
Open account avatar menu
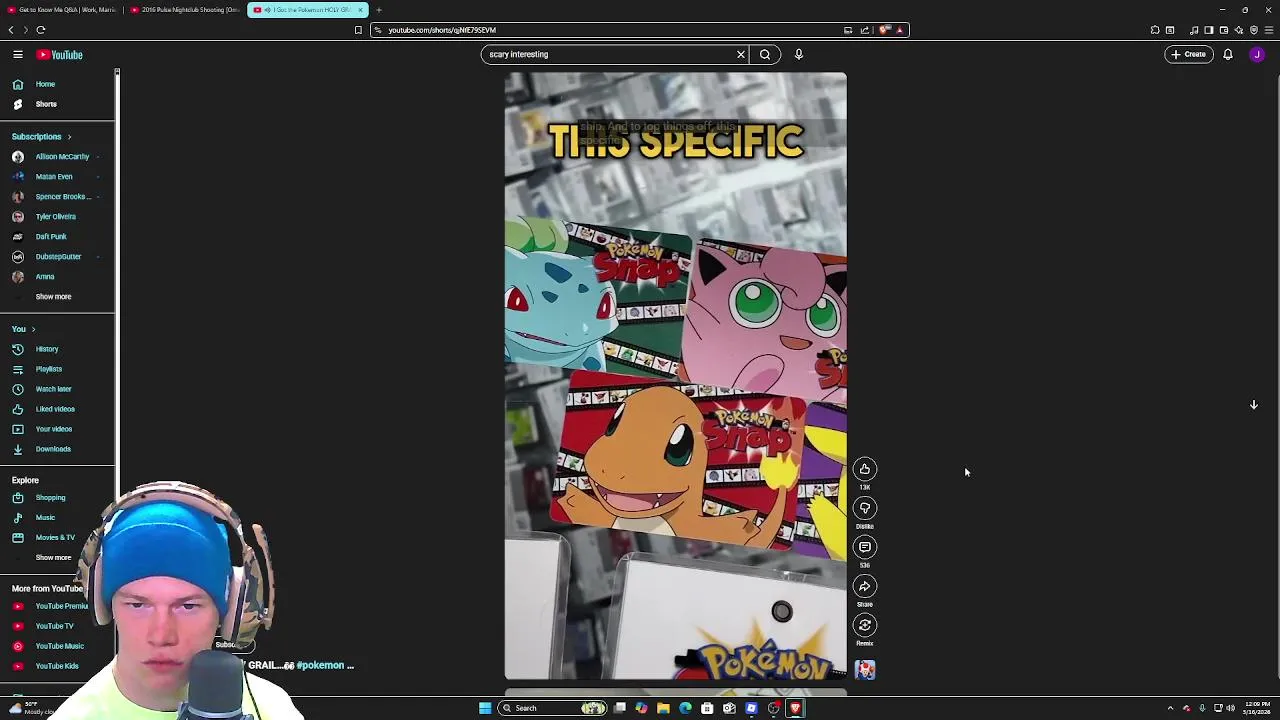pos(1257,54)
